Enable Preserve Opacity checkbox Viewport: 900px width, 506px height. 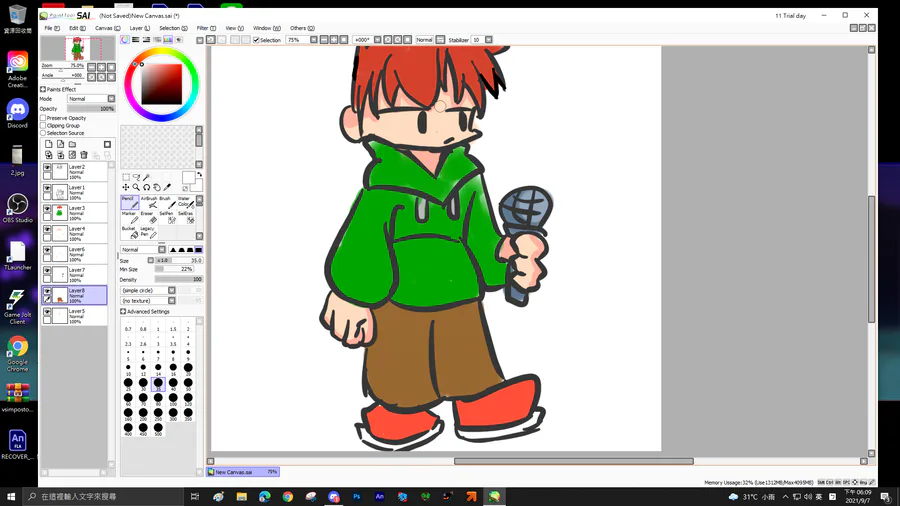[x=43, y=118]
